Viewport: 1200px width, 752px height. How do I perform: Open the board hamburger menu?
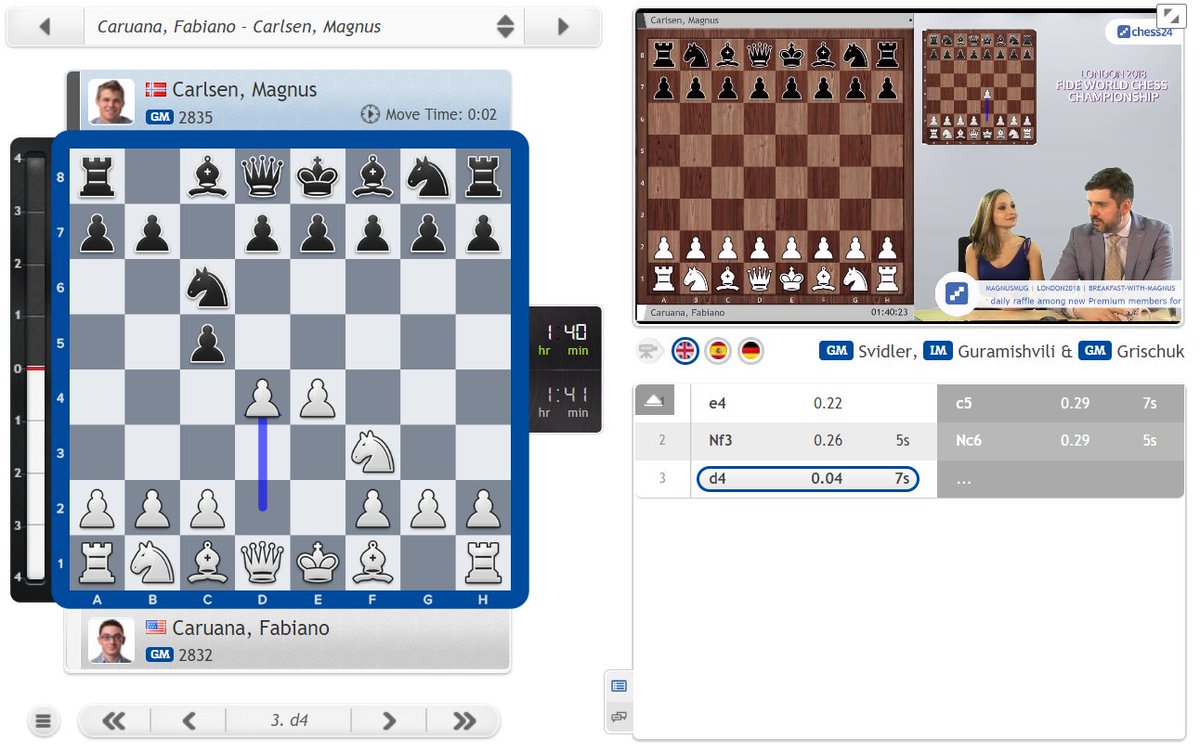42,720
